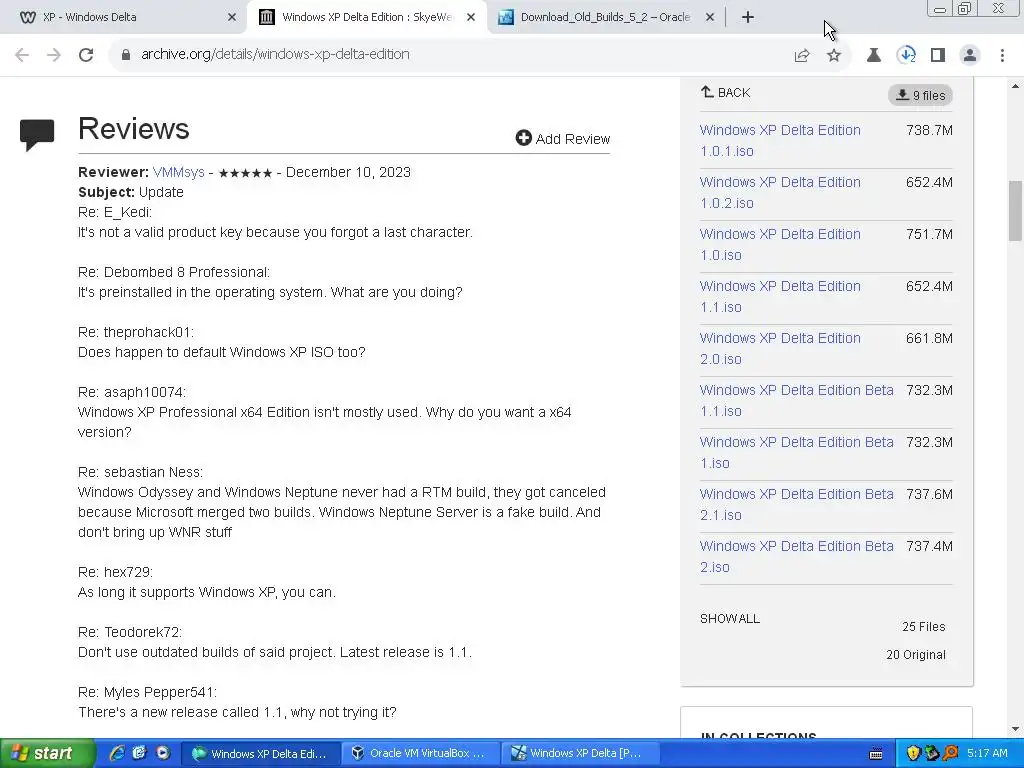Open Chrome experiments flask icon
Image resolution: width=1024 pixels, height=768 pixels.
pos(874,55)
